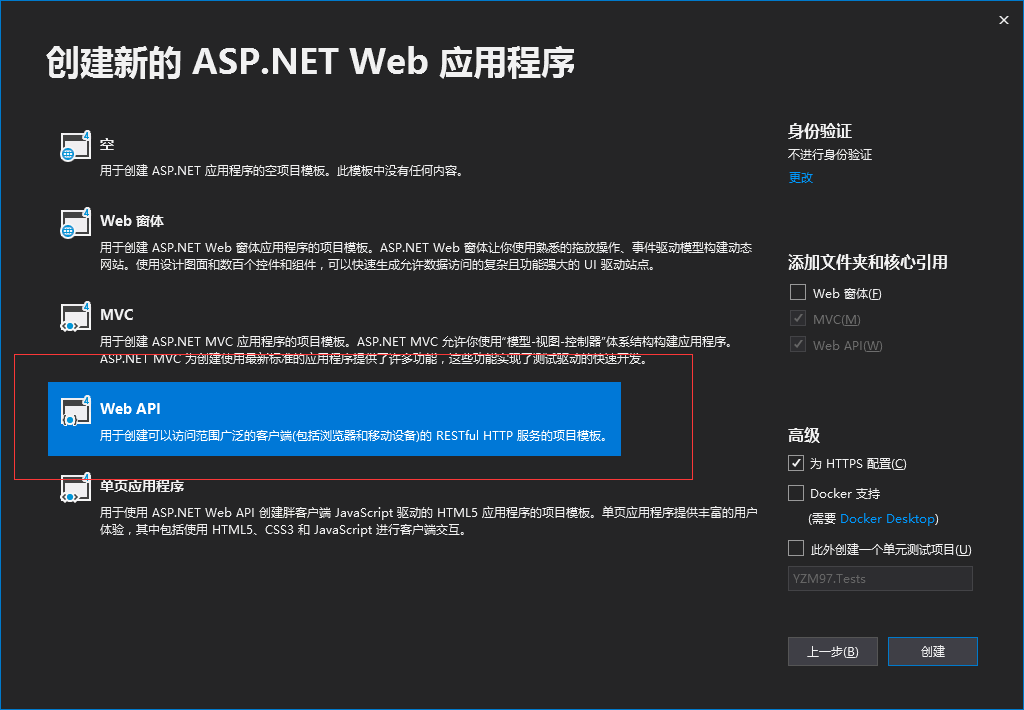Click 更改 authentication link
This screenshot has height=710, width=1024.
point(801,178)
